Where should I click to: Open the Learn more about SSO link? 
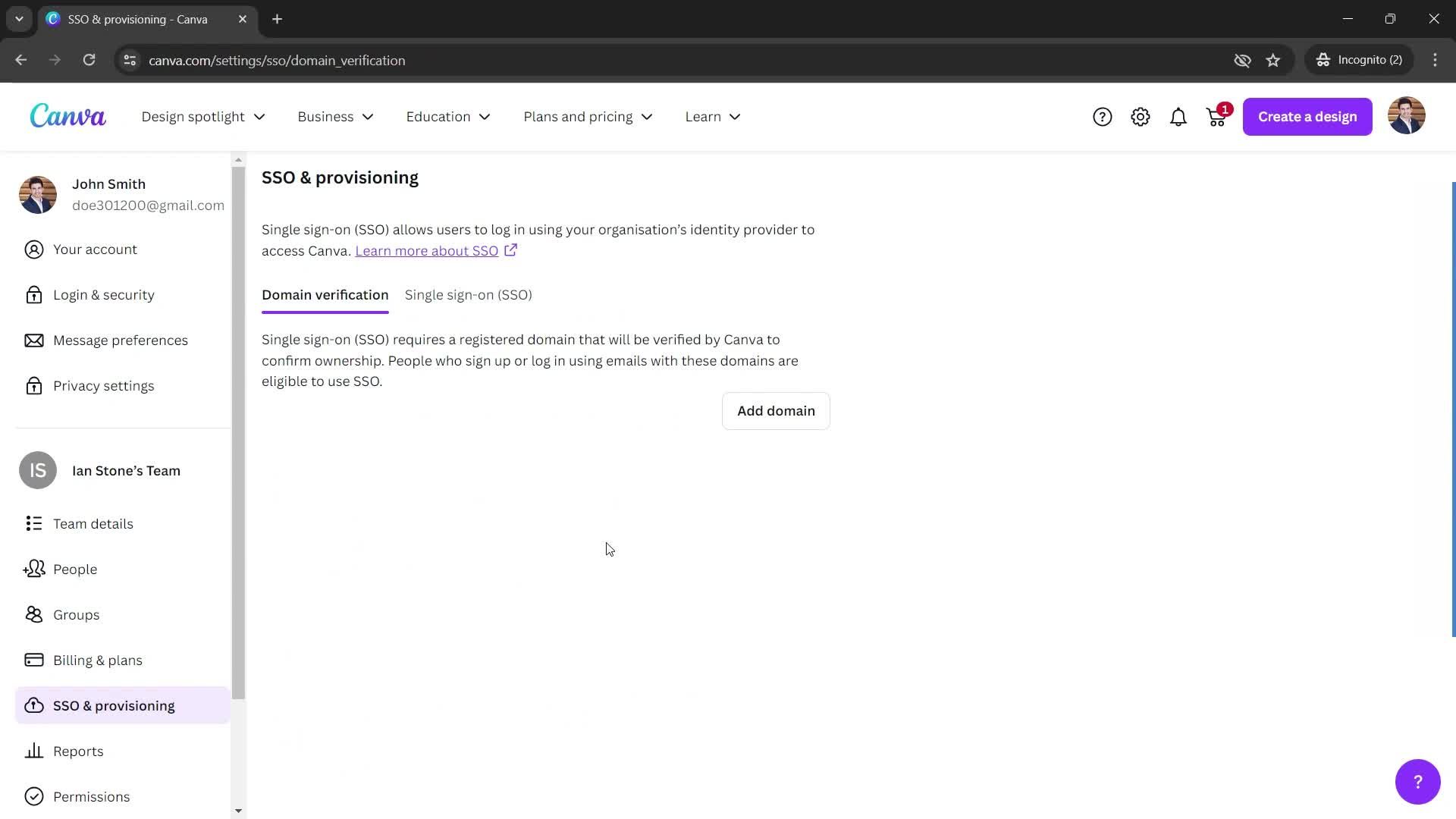[x=426, y=251]
